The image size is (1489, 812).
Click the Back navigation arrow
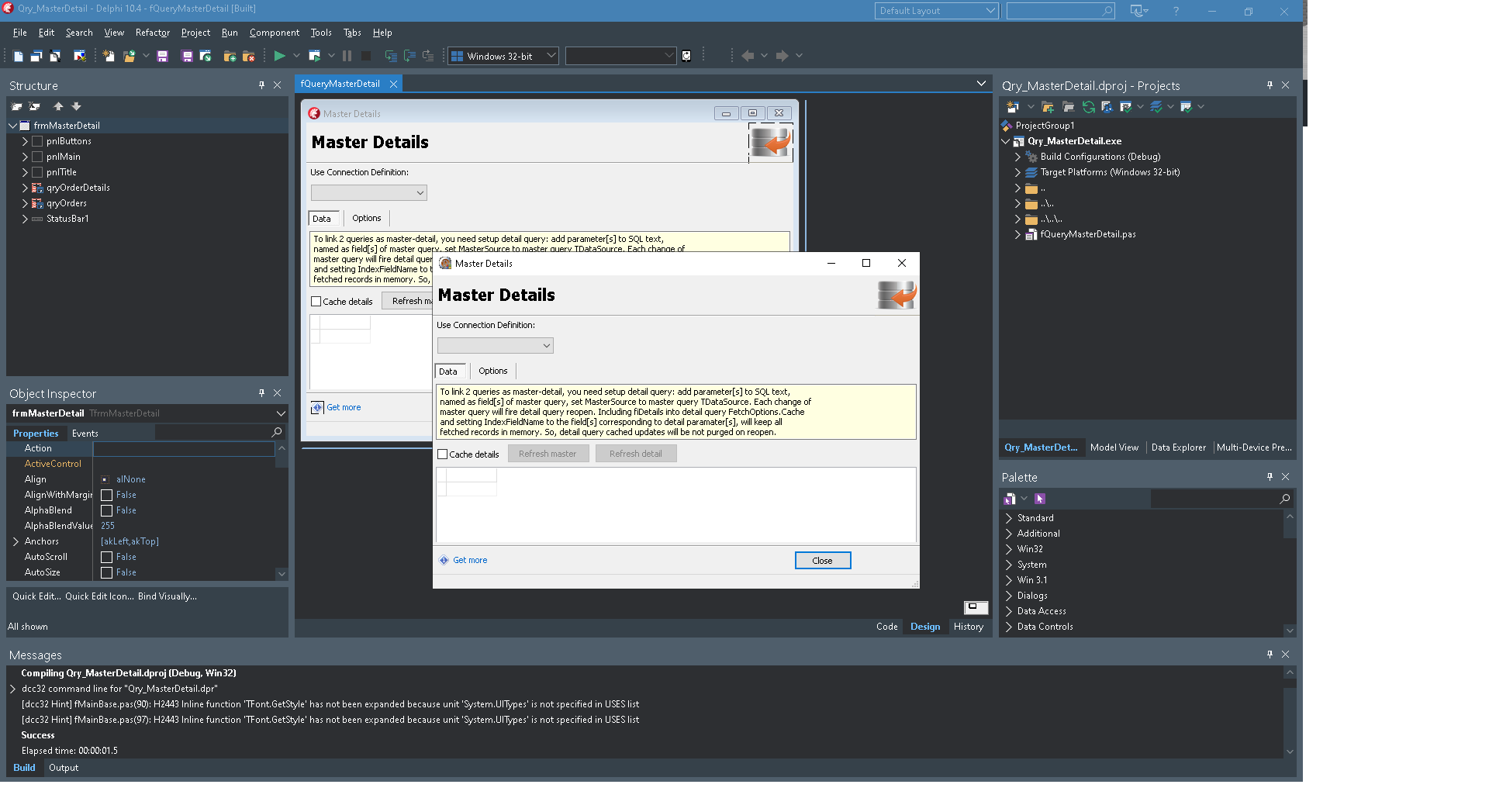pos(748,56)
